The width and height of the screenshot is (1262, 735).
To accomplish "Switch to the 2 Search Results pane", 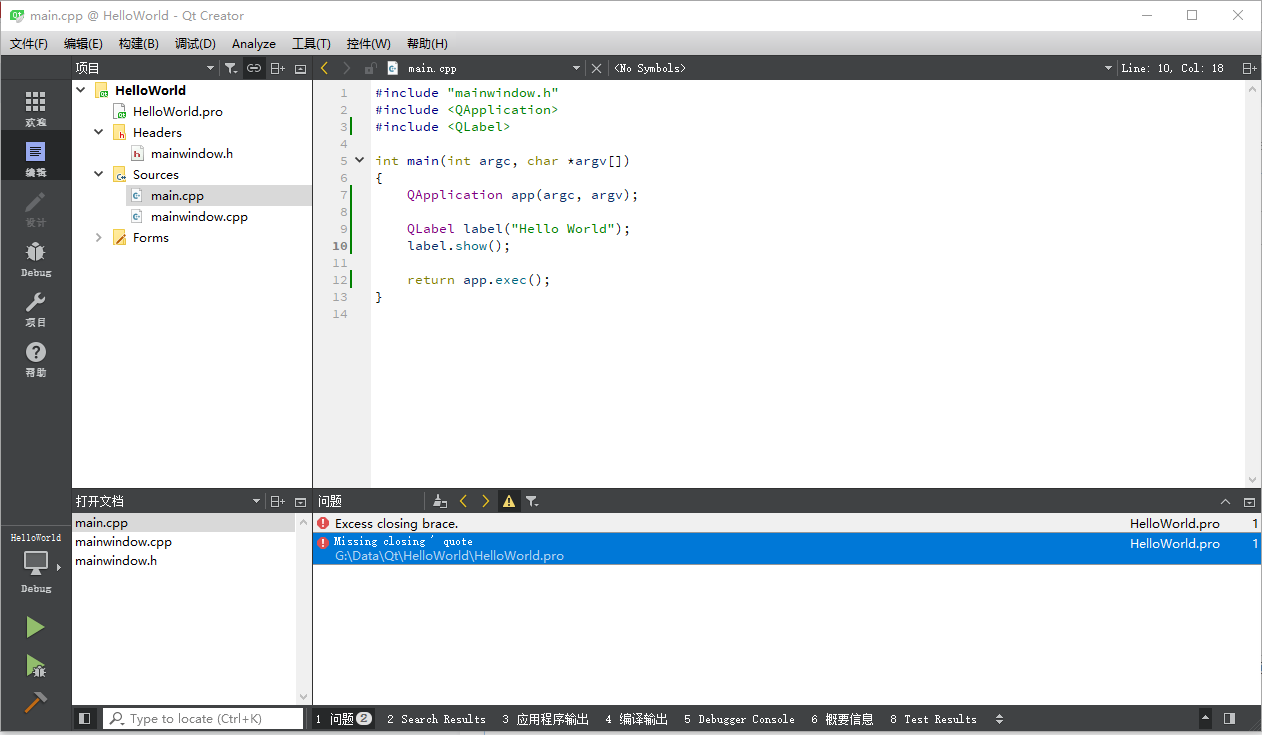I will (x=436, y=718).
